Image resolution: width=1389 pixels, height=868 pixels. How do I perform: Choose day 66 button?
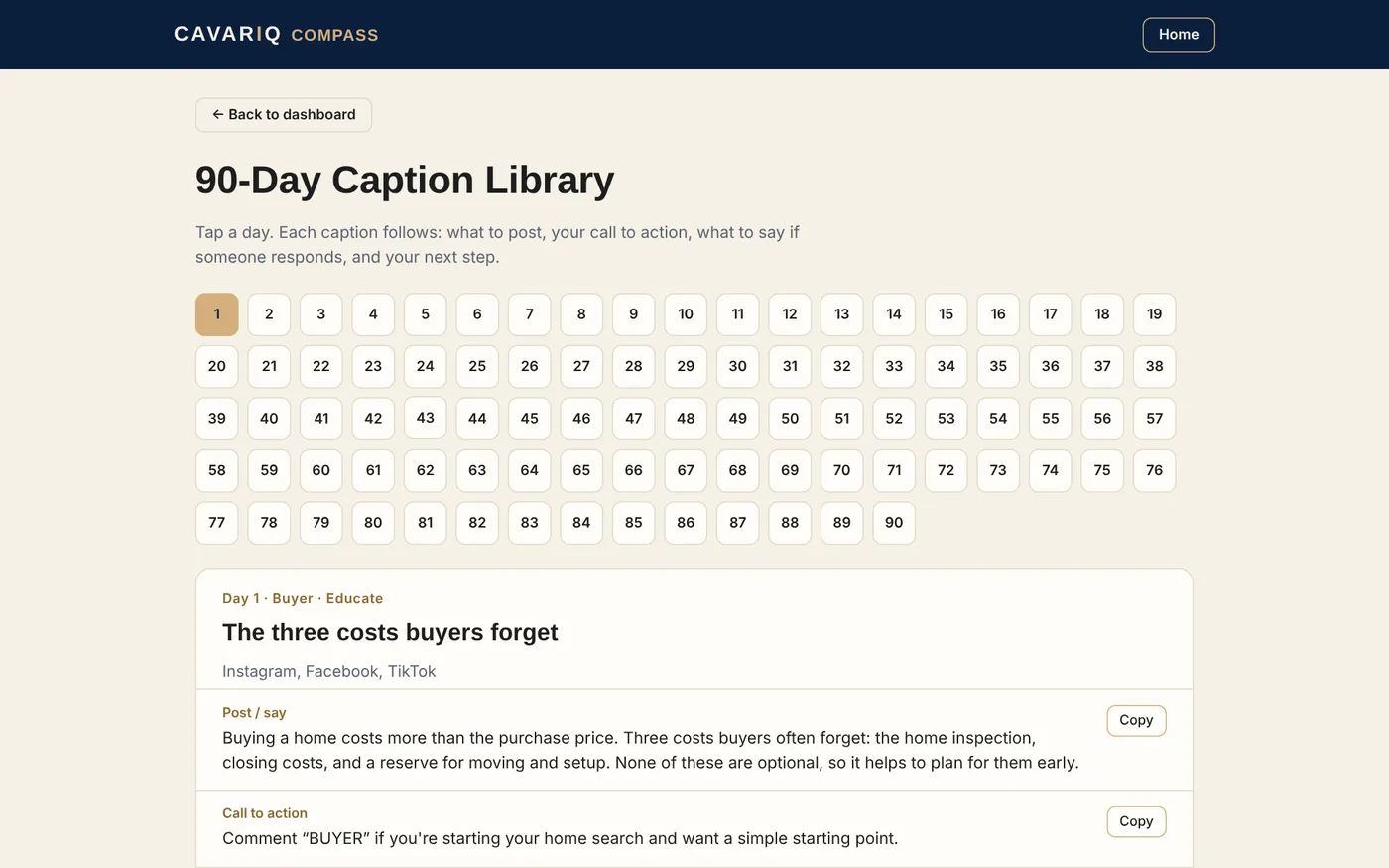(634, 471)
